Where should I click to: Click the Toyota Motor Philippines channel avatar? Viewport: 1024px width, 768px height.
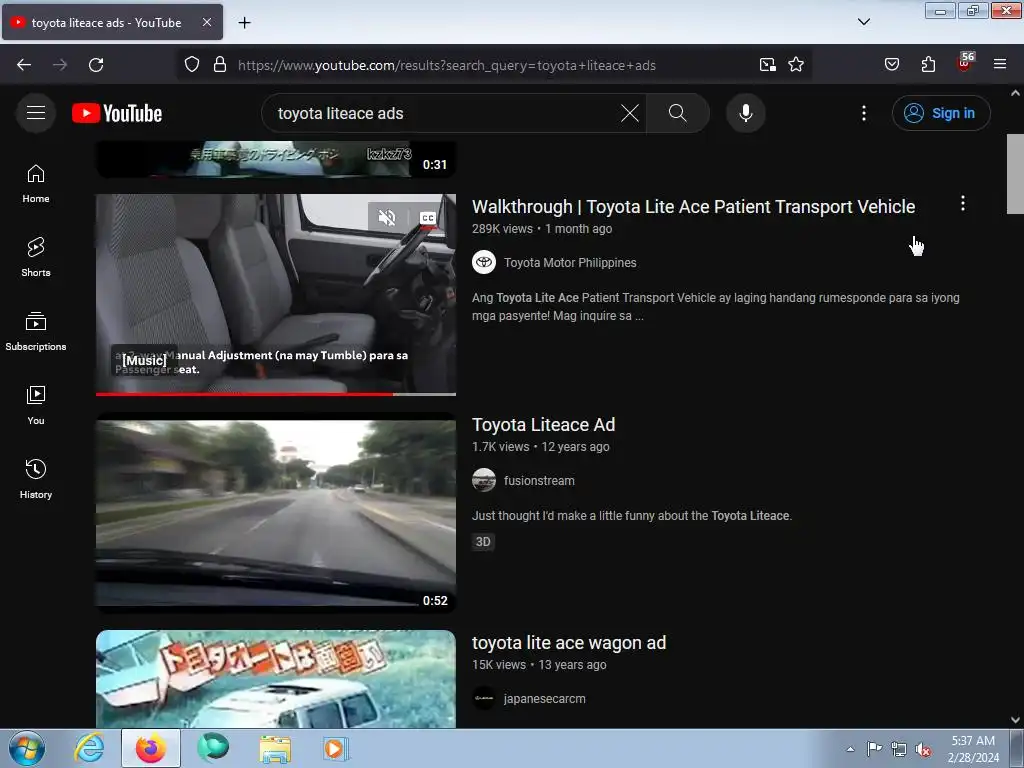click(484, 263)
